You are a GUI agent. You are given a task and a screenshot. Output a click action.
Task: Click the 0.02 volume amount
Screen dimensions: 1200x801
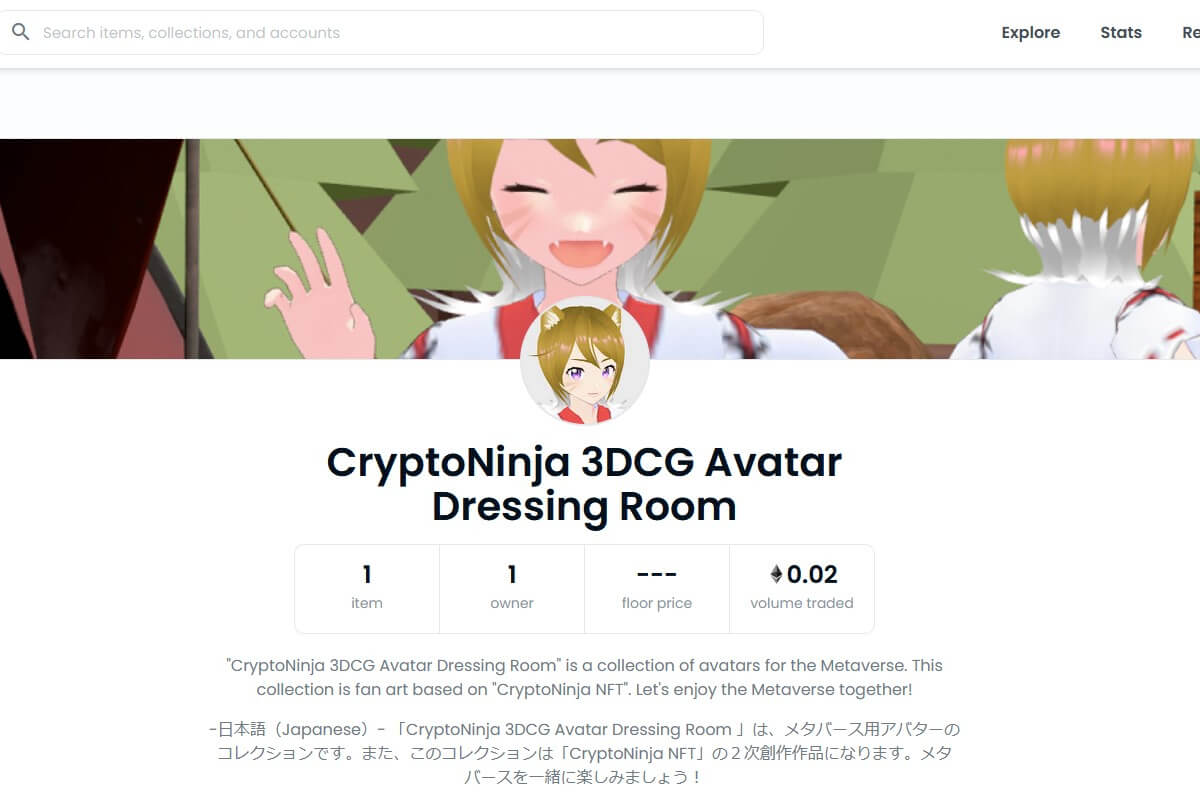pos(812,574)
